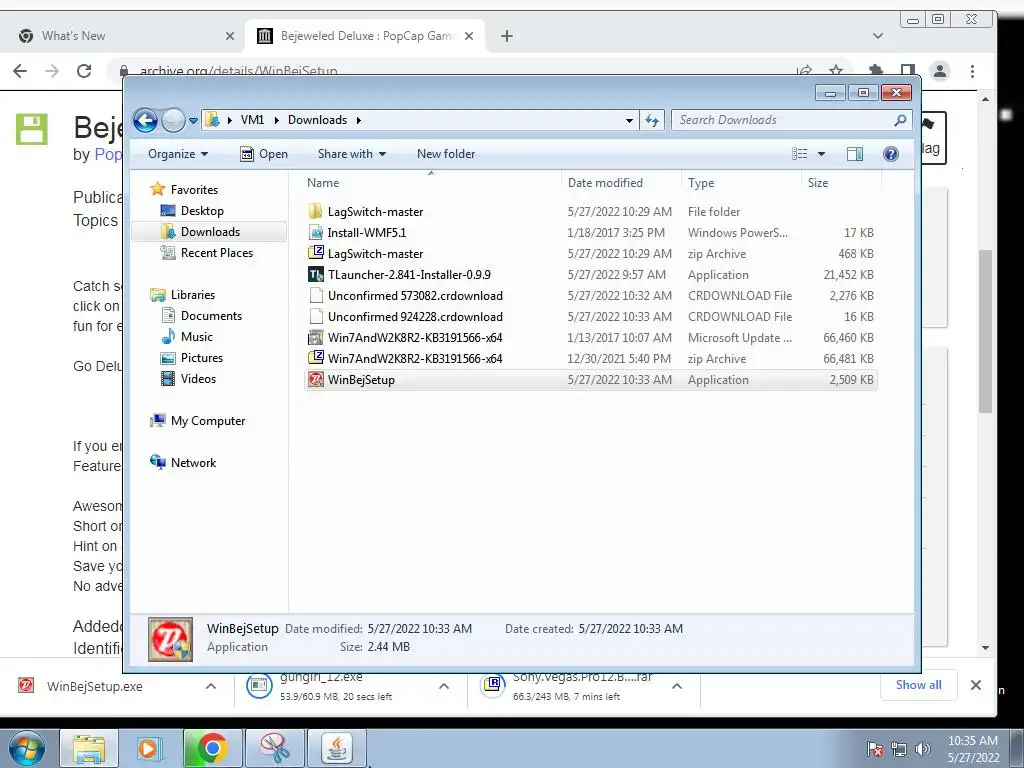Click Show all downloads in Chrome
Image resolution: width=1024 pixels, height=768 pixels.
[918, 685]
